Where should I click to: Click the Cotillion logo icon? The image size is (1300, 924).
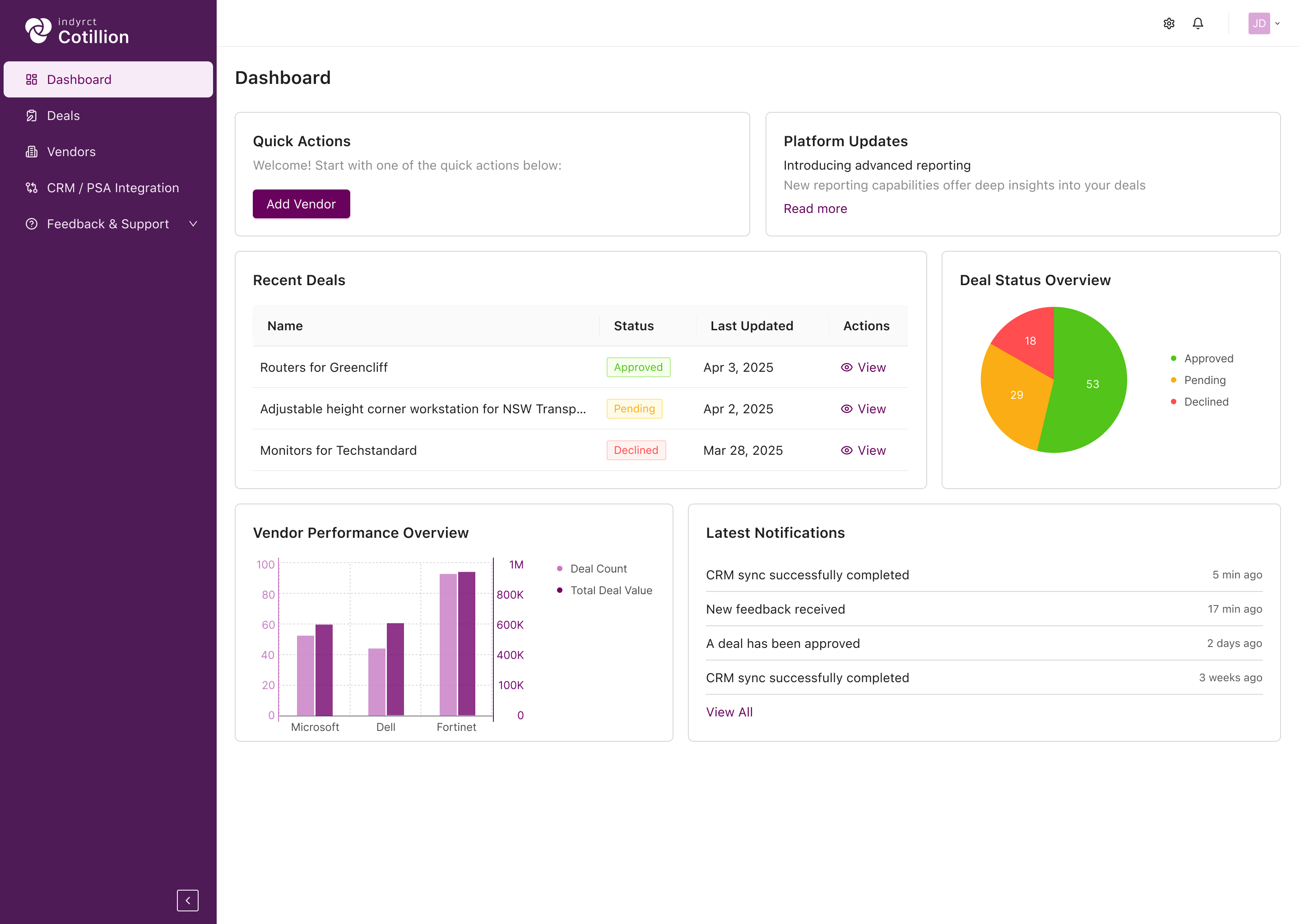tap(38, 30)
